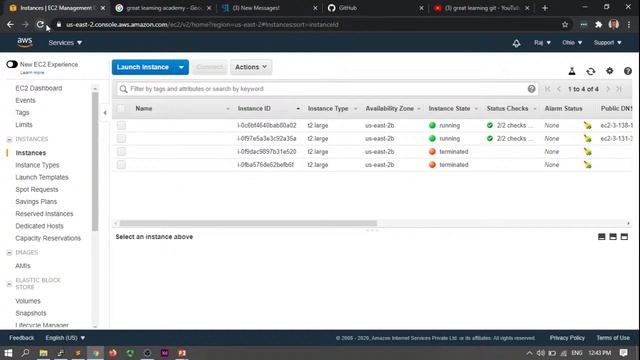Select checkbox for instance i-0f97e5a3e3c92a35a

coord(121,138)
